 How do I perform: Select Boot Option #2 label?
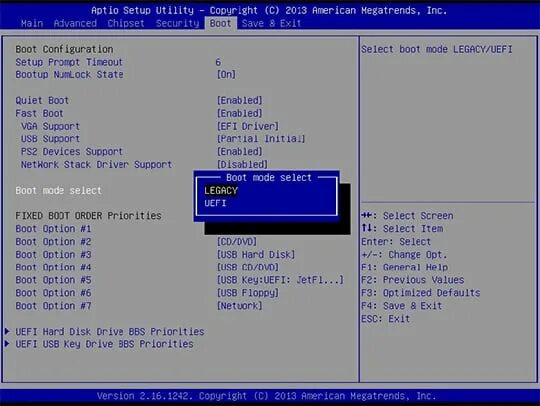[53, 242]
